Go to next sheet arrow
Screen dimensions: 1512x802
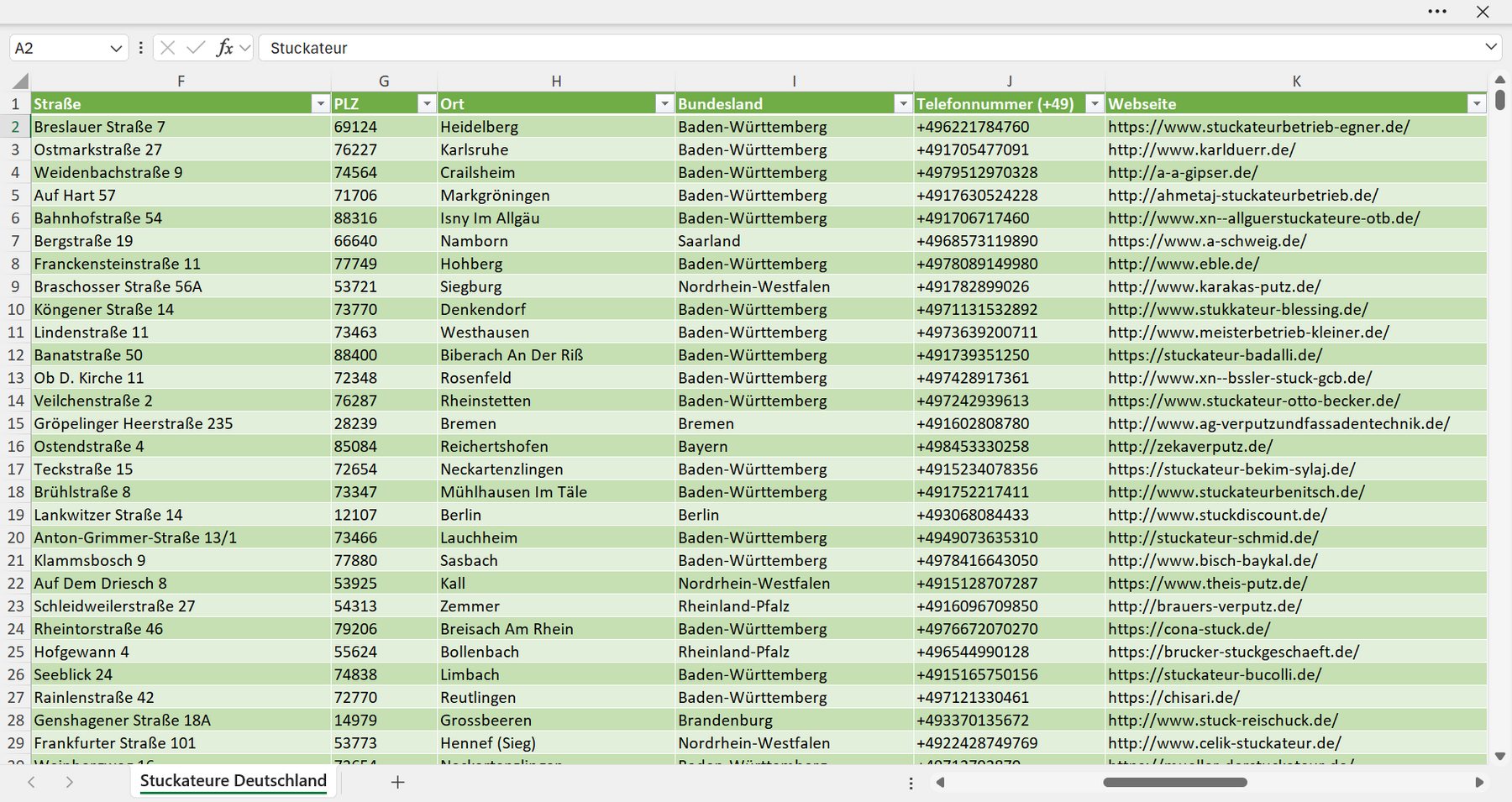click(x=70, y=782)
